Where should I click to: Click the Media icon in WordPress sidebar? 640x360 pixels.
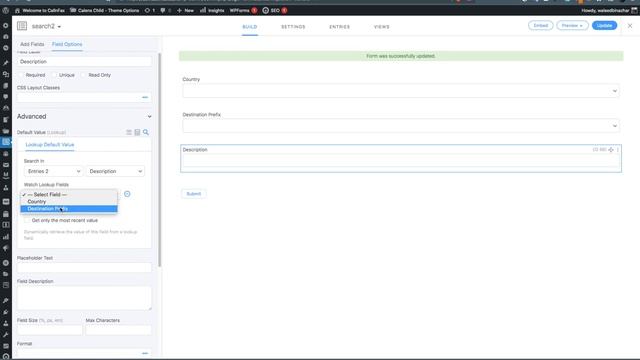click(6, 74)
